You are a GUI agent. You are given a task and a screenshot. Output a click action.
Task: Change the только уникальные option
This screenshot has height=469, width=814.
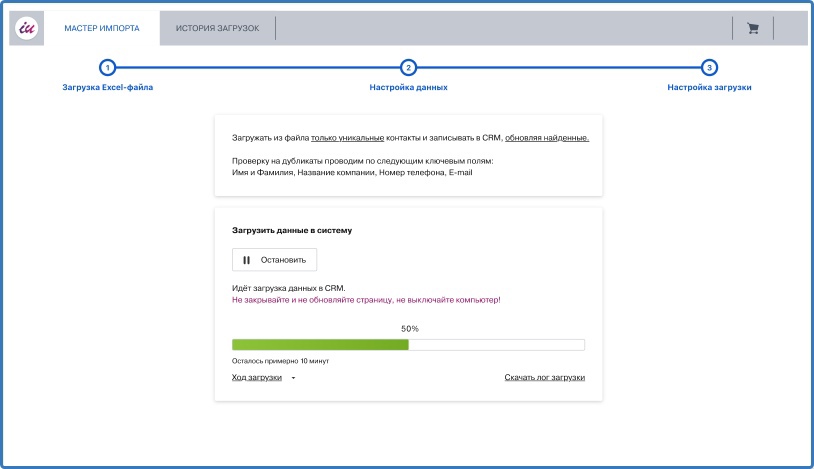pos(347,138)
